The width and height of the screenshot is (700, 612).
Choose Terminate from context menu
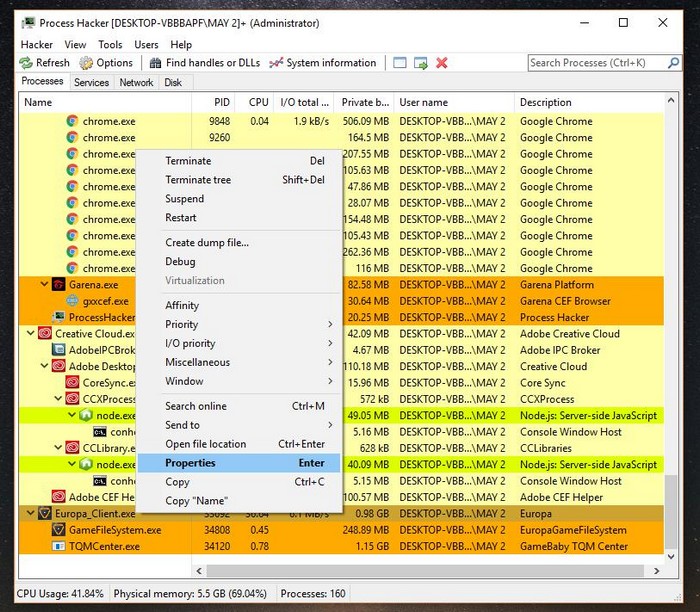tap(239, 161)
